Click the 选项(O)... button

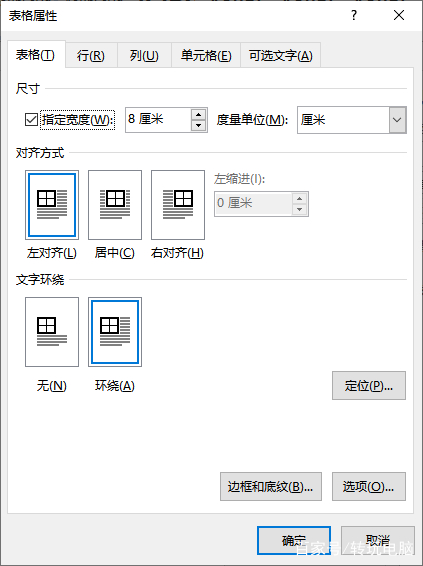(x=369, y=487)
